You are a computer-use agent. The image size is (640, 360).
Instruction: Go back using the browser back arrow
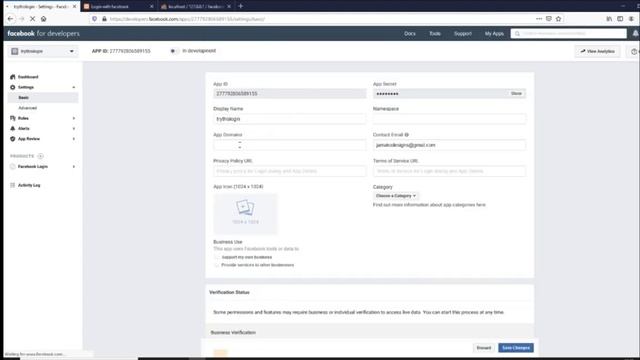click(11, 19)
